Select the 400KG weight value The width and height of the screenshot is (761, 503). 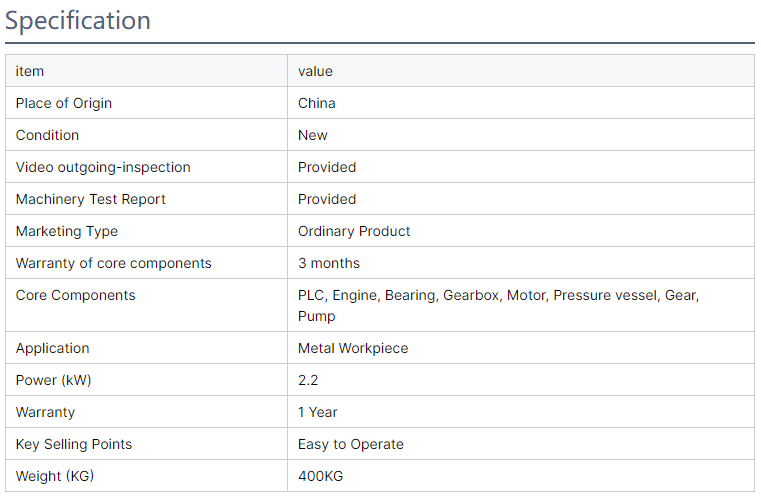click(320, 476)
